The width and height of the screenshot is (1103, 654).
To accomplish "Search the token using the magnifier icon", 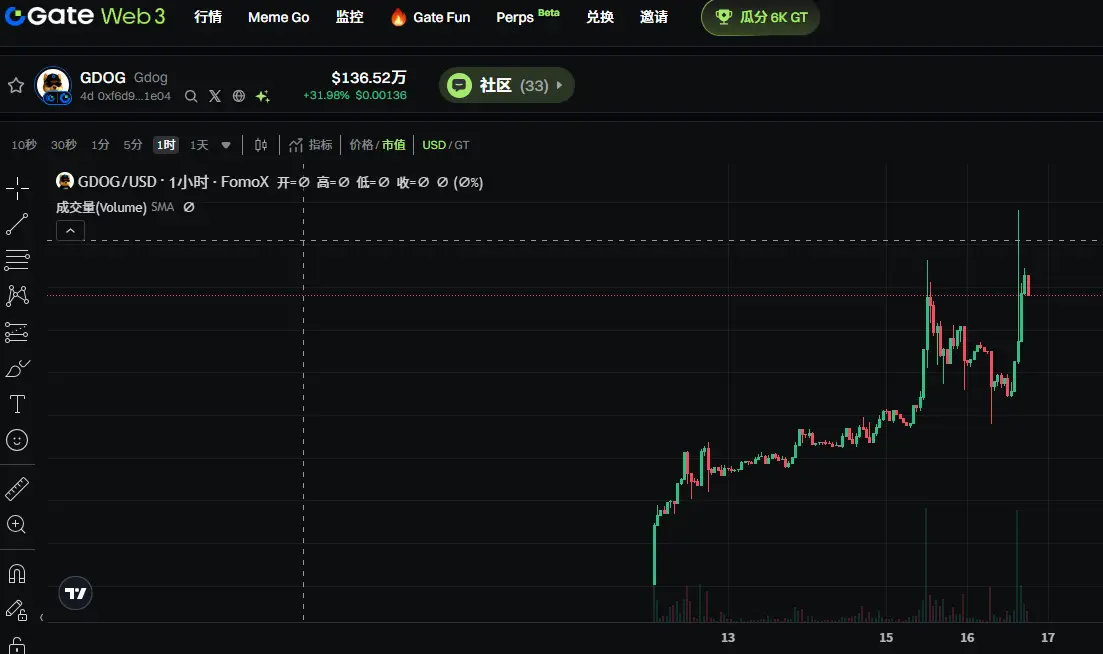I will pyautogui.click(x=191, y=96).
